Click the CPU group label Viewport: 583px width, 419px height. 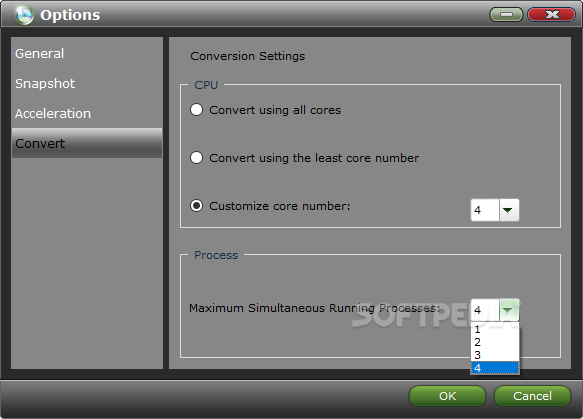(206, 85)
